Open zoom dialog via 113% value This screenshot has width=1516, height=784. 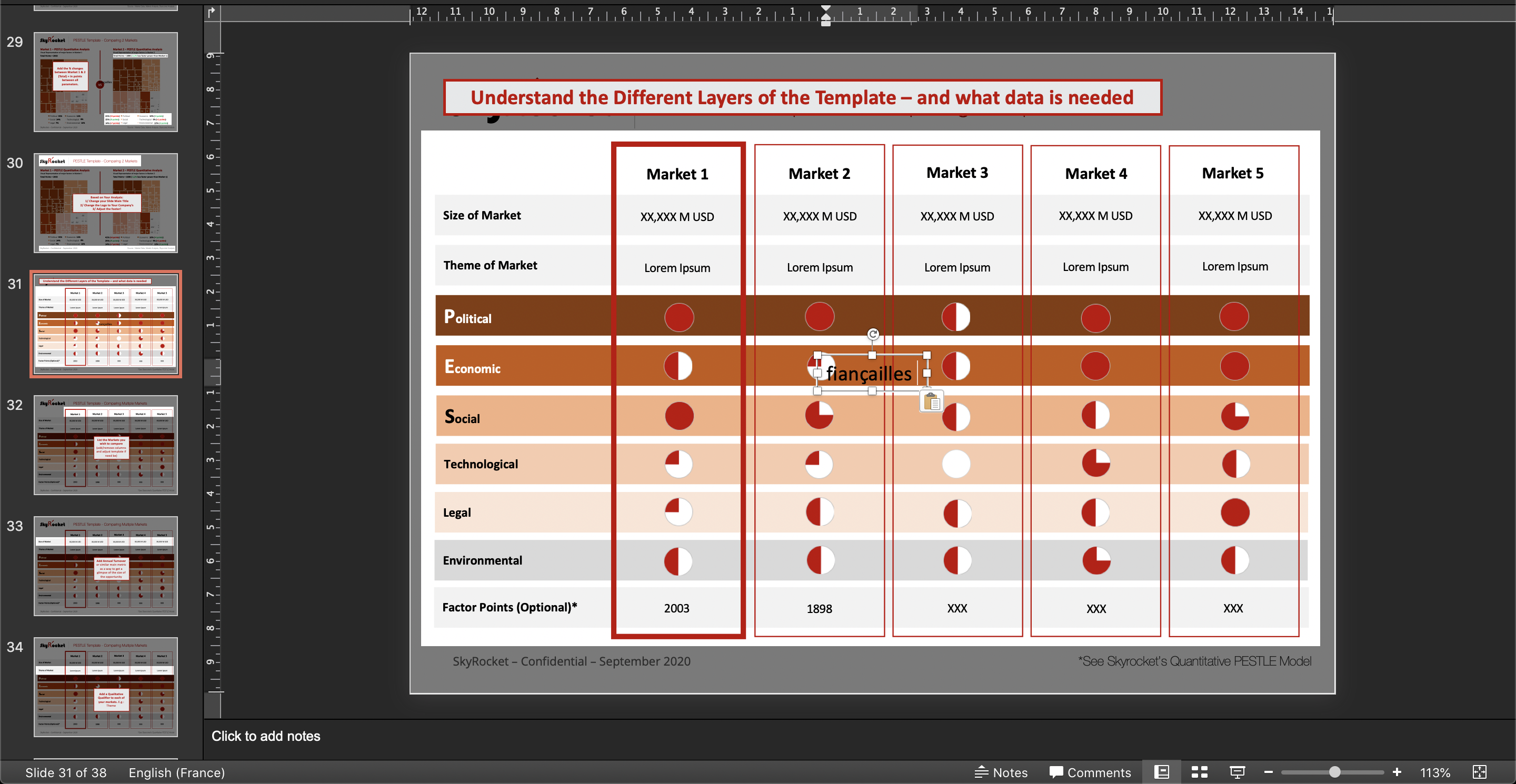(x=1435, y=772)
